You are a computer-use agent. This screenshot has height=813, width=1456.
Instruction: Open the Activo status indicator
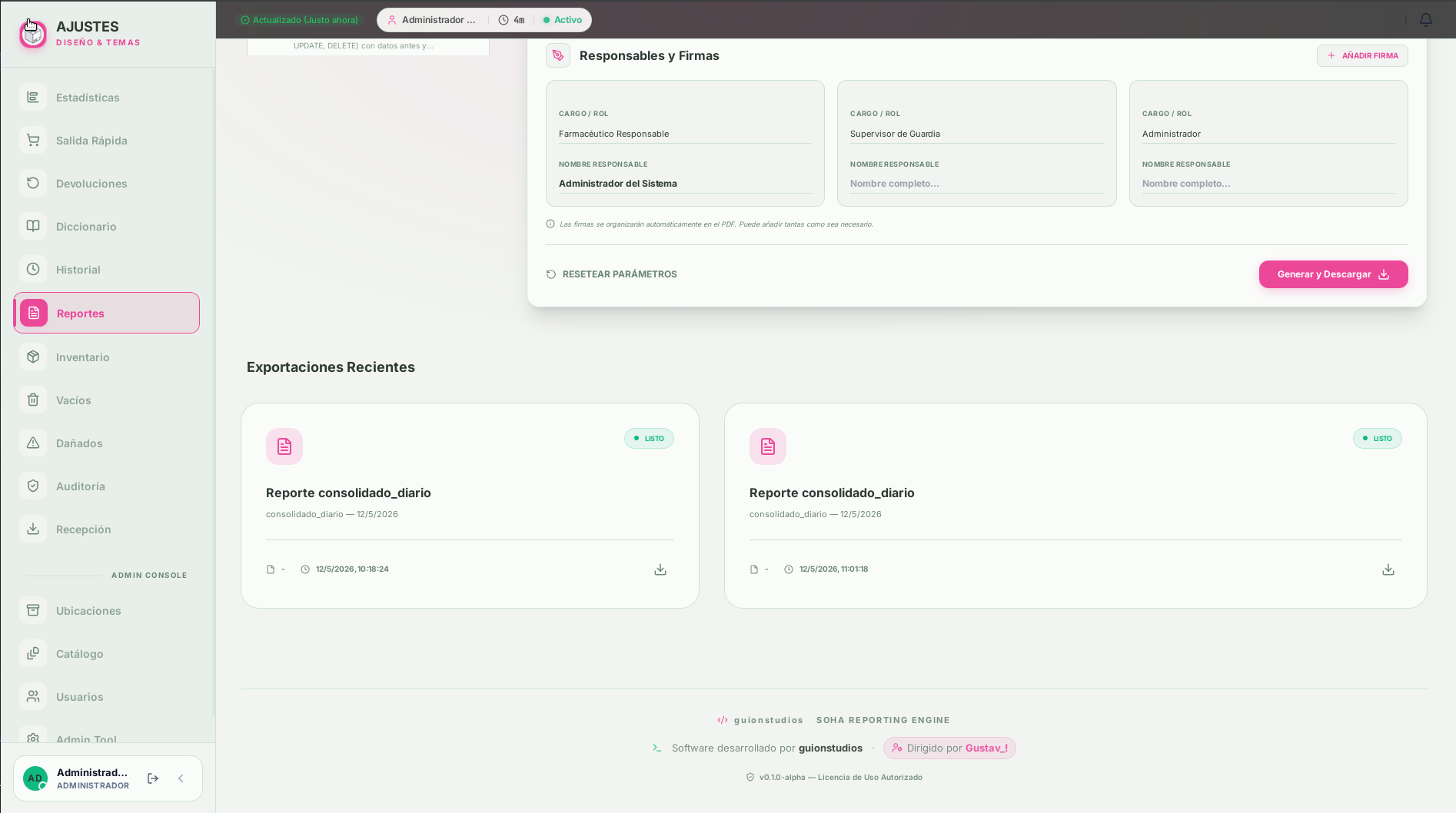[563, 20]
